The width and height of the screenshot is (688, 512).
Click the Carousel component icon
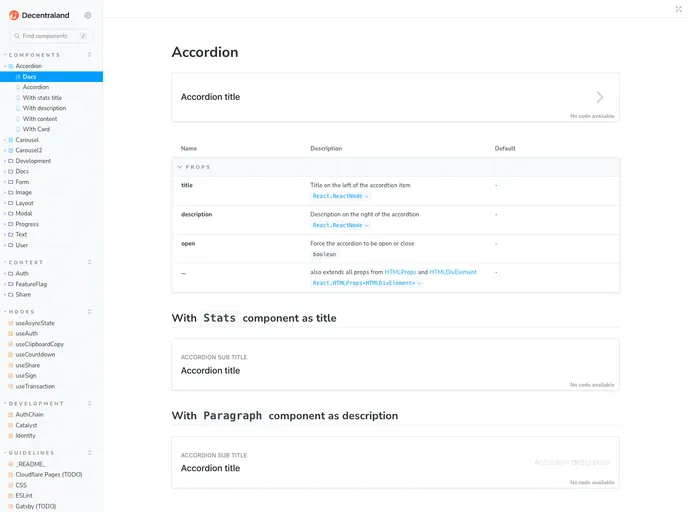(11, 140)
